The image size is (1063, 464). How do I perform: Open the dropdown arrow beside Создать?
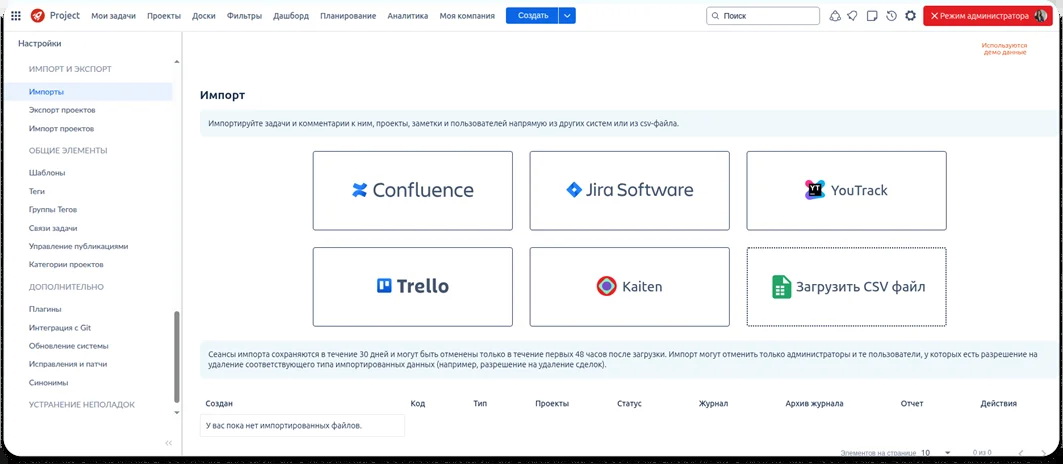tap(567, 16)
